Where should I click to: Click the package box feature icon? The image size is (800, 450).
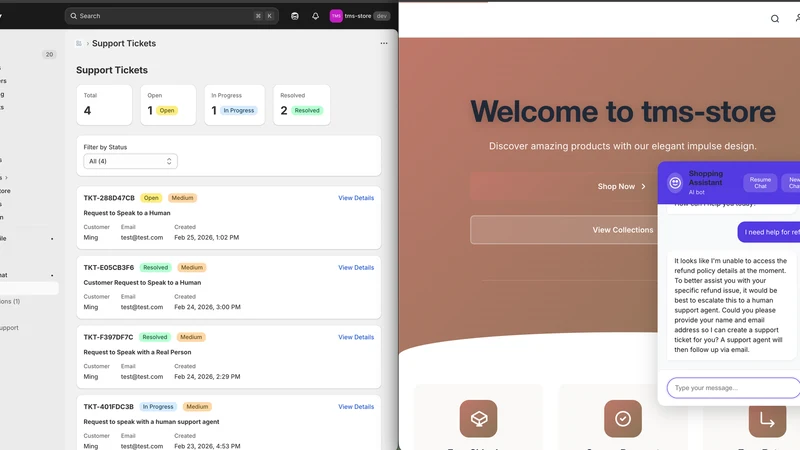[478, 418]
